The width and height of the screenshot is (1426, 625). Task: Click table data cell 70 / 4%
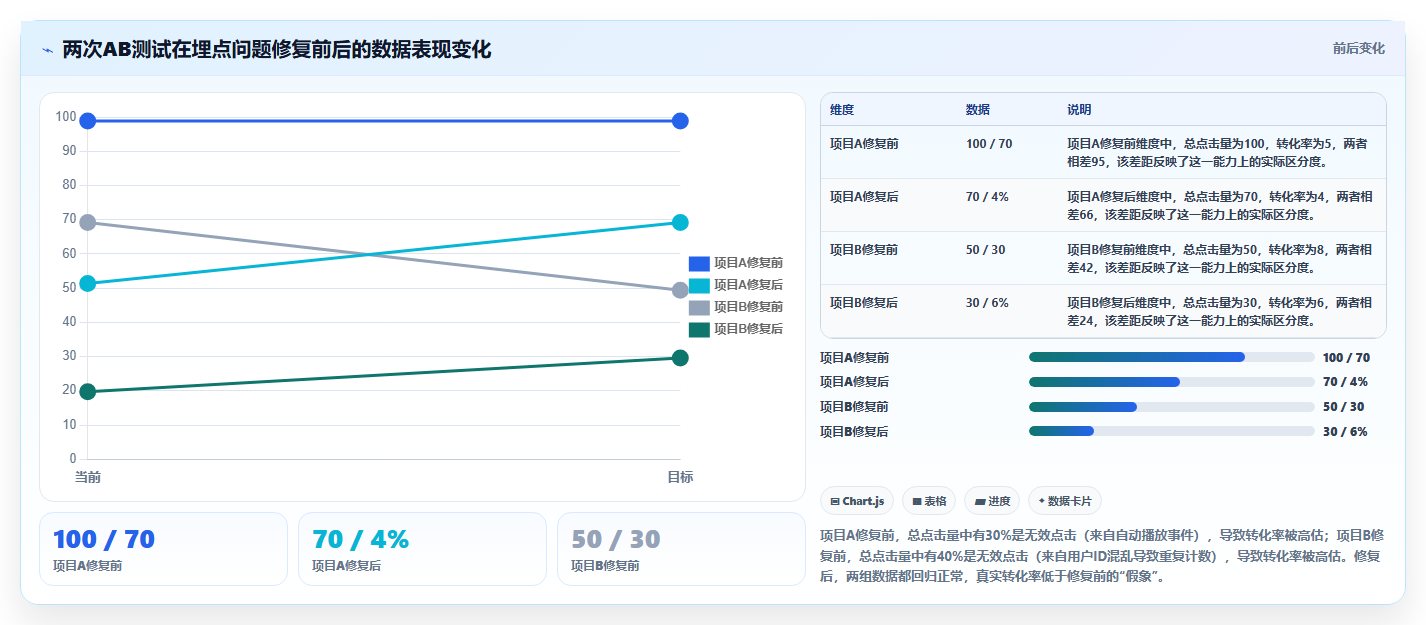987,197
